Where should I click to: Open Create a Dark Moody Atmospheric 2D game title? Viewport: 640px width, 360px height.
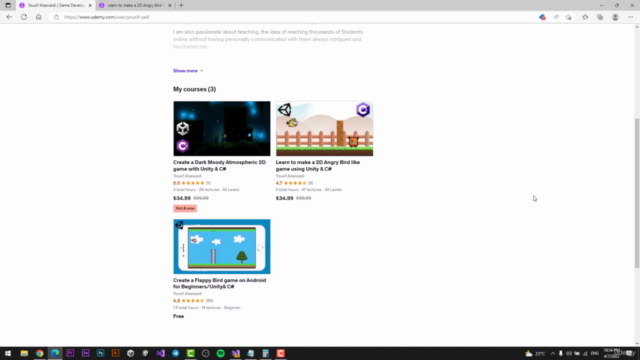[x=219, y=165]
